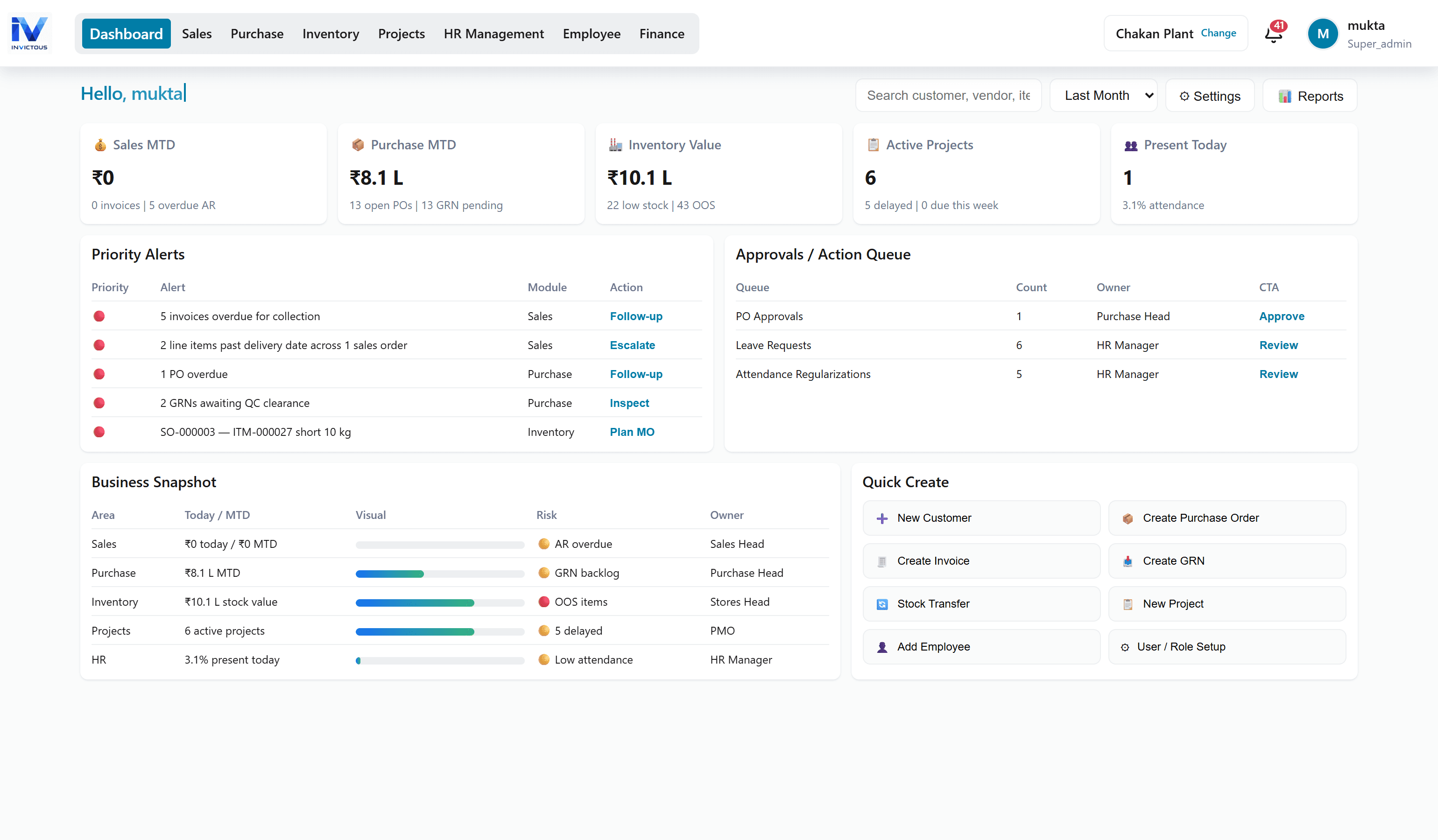Open the Reports button
Image resolution: width=1438 pixels, height=840 pixels.
pos(1310,96)
